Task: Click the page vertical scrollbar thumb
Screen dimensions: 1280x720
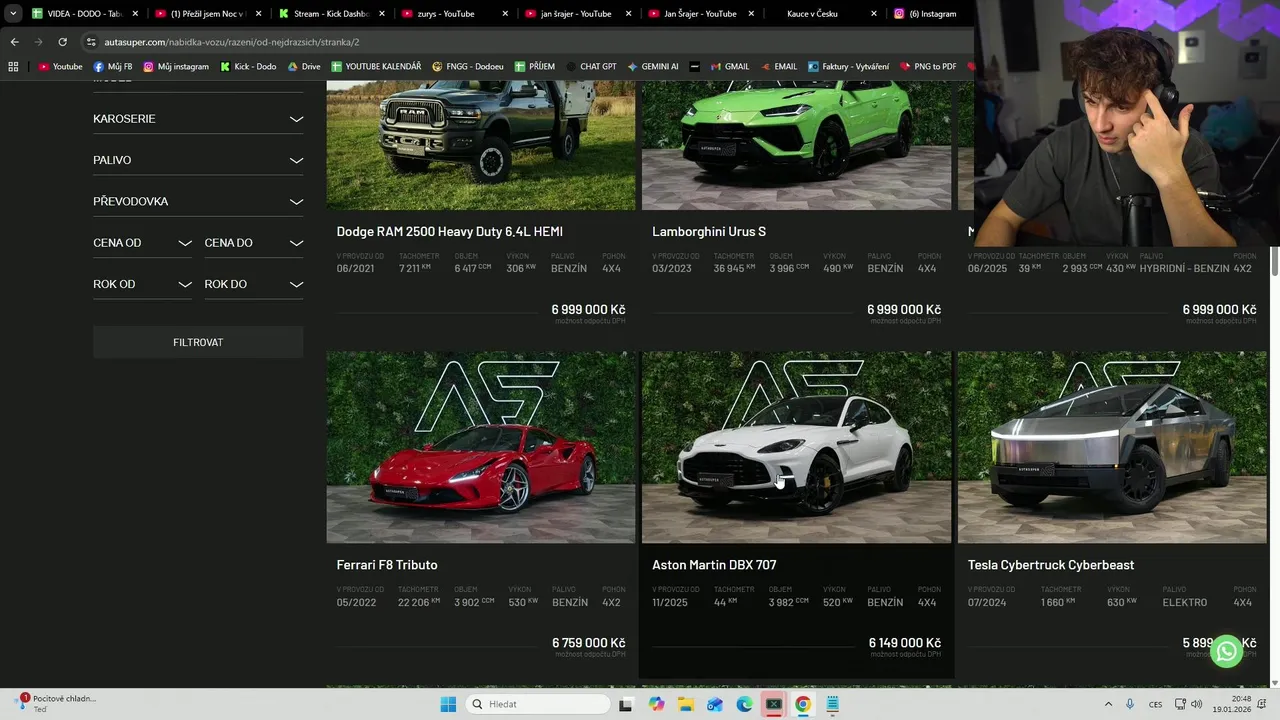Action: pyautogui.click(x=1274, y=261)
